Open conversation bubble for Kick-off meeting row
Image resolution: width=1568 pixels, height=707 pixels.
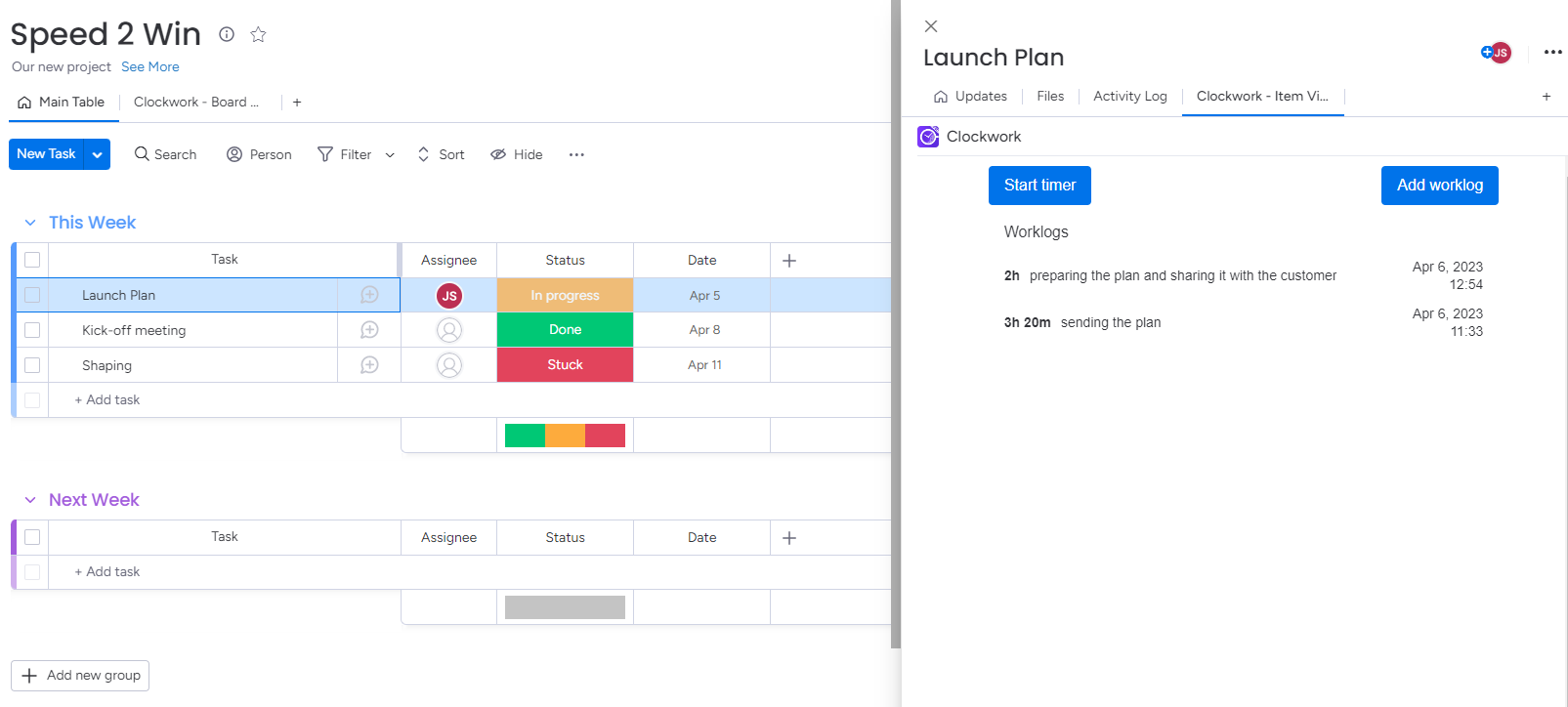point(369,330)
